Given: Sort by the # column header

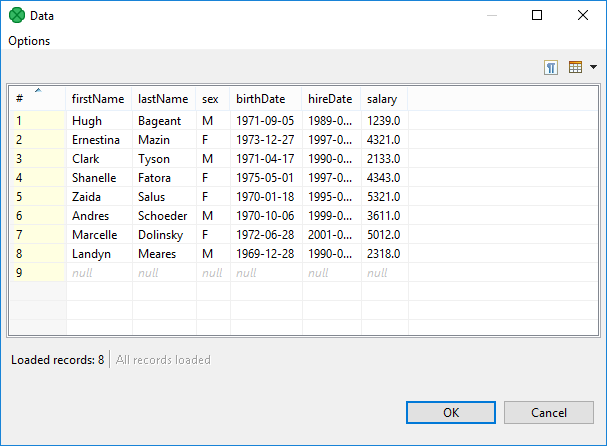Looking at the screenshot, I should (x=37, y=99).
